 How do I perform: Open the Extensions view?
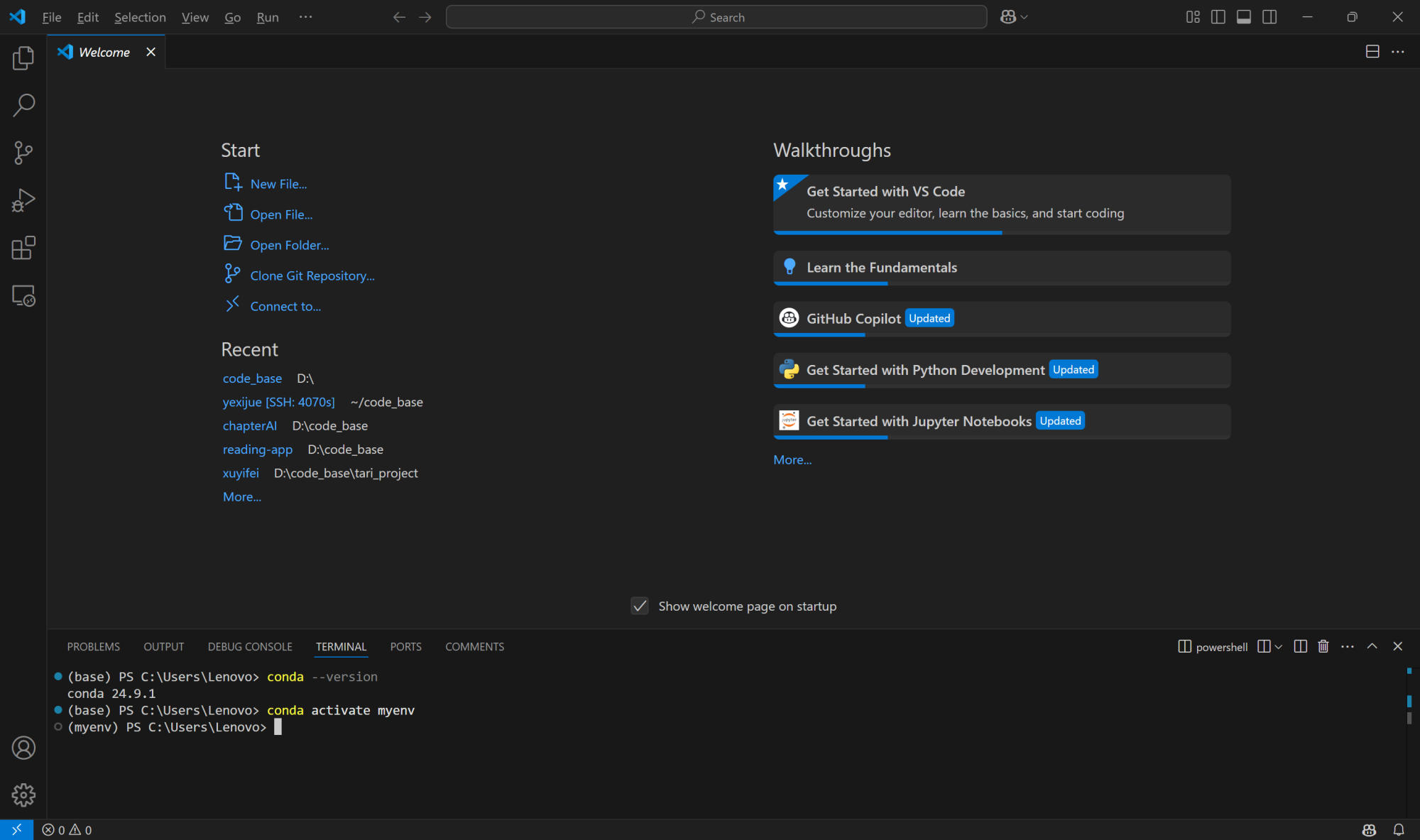tap(23, 248)
